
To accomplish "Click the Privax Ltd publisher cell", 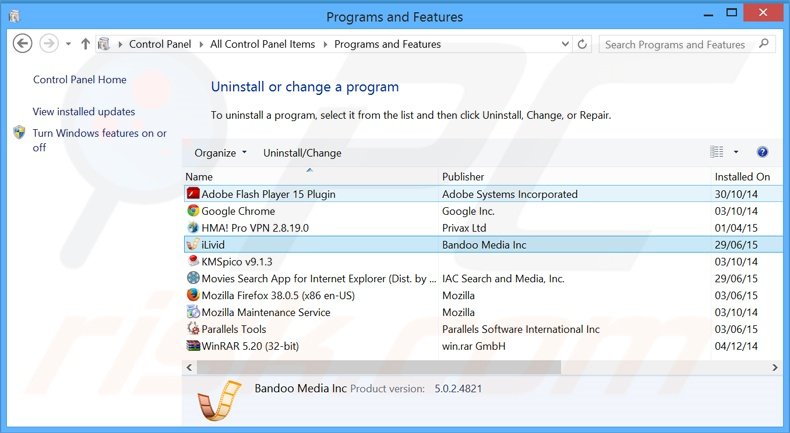I will 464,228.
